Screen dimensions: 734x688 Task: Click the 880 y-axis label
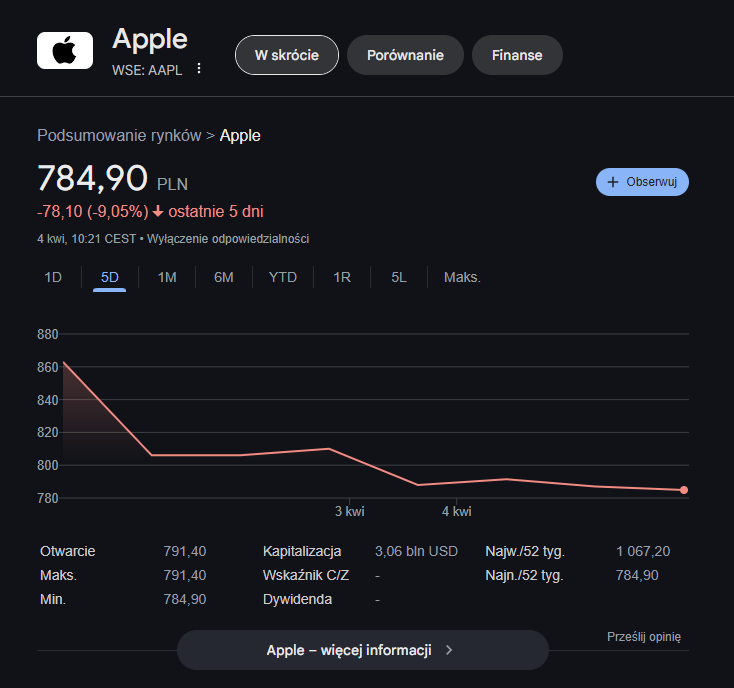pyautogui.click(x=48, y=334)
